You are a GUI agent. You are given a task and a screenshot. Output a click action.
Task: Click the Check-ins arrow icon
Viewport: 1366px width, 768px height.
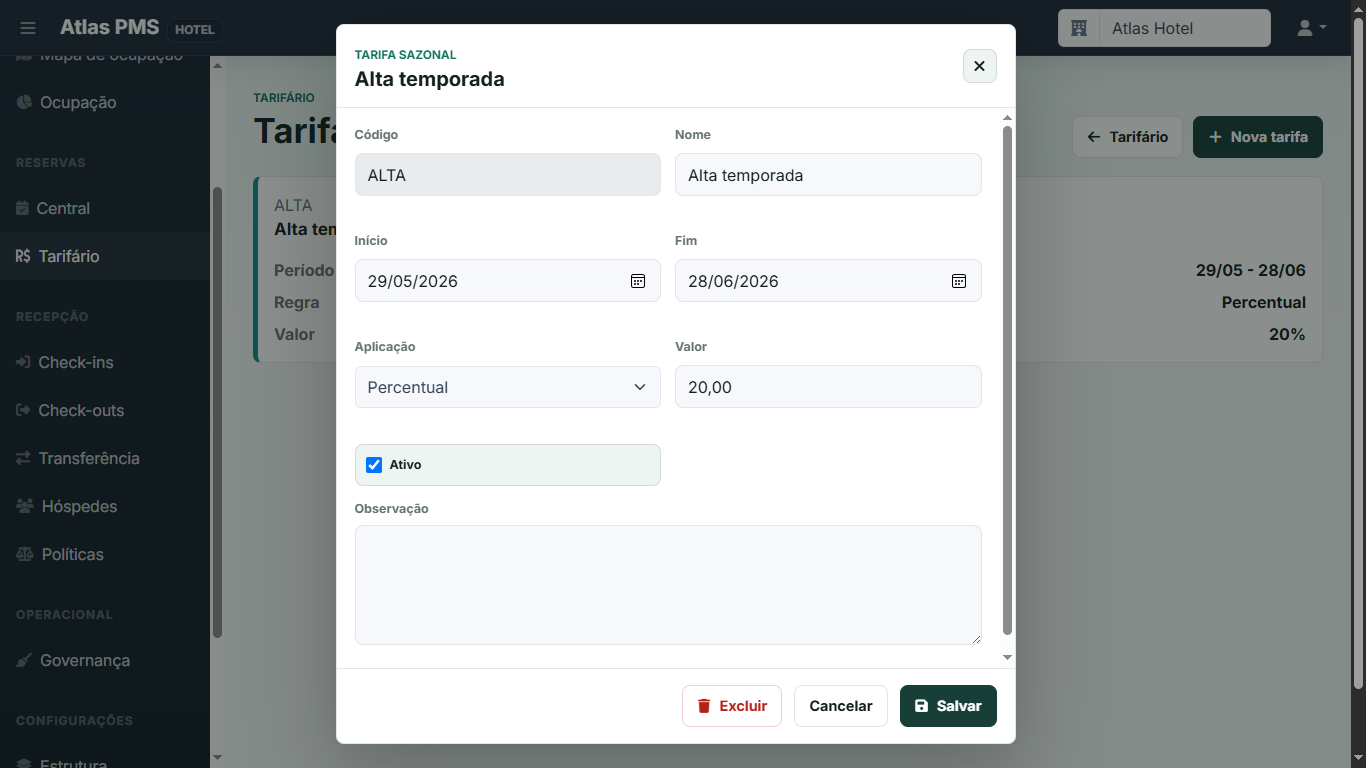click(23, 362)
